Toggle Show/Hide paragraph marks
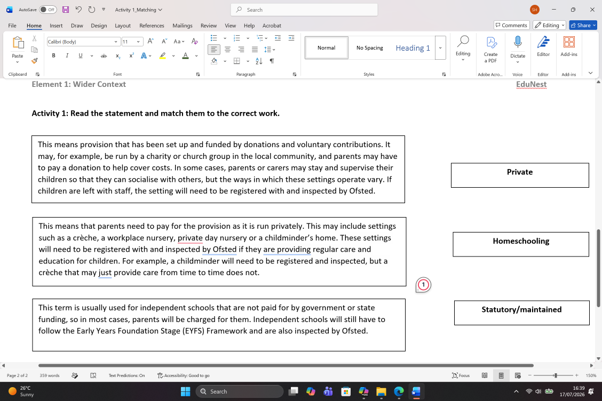Viewport: 602px width, 401px height. 272,61
